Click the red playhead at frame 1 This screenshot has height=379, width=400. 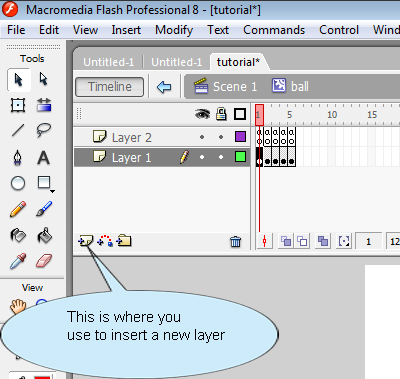[x=259, y=115]
